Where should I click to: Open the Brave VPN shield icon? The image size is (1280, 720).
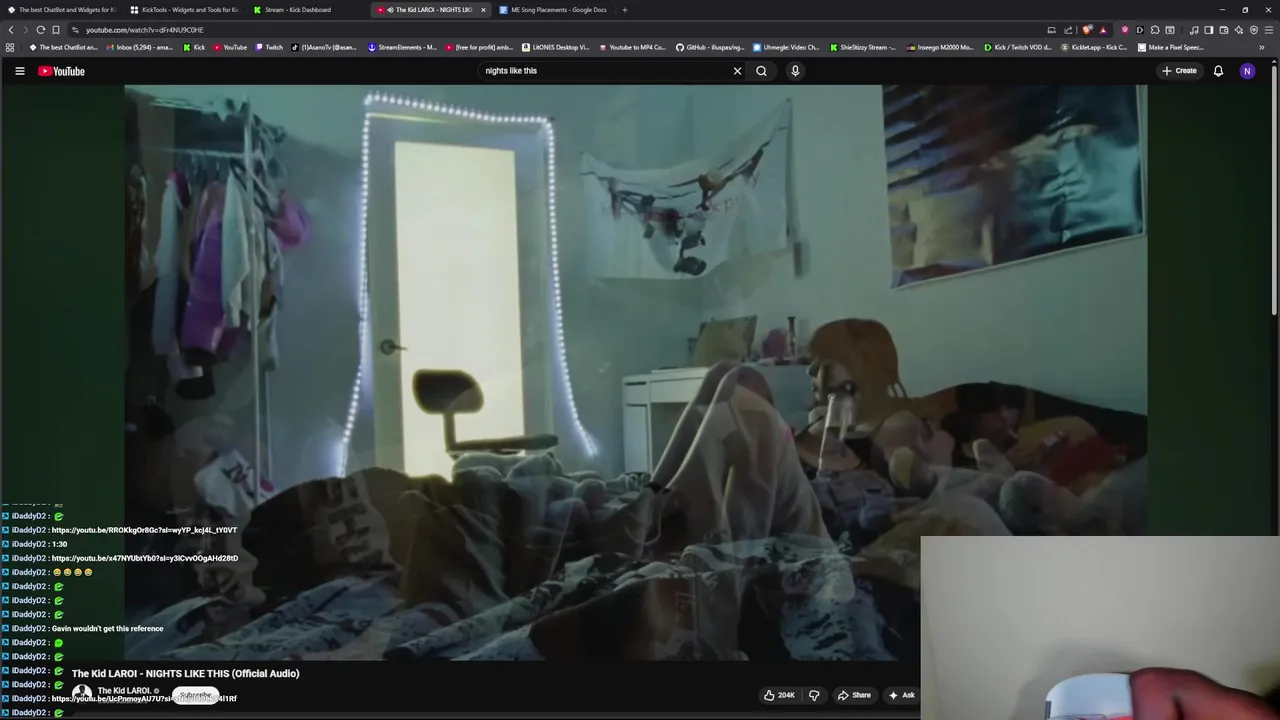click(x=1254, y=30)
